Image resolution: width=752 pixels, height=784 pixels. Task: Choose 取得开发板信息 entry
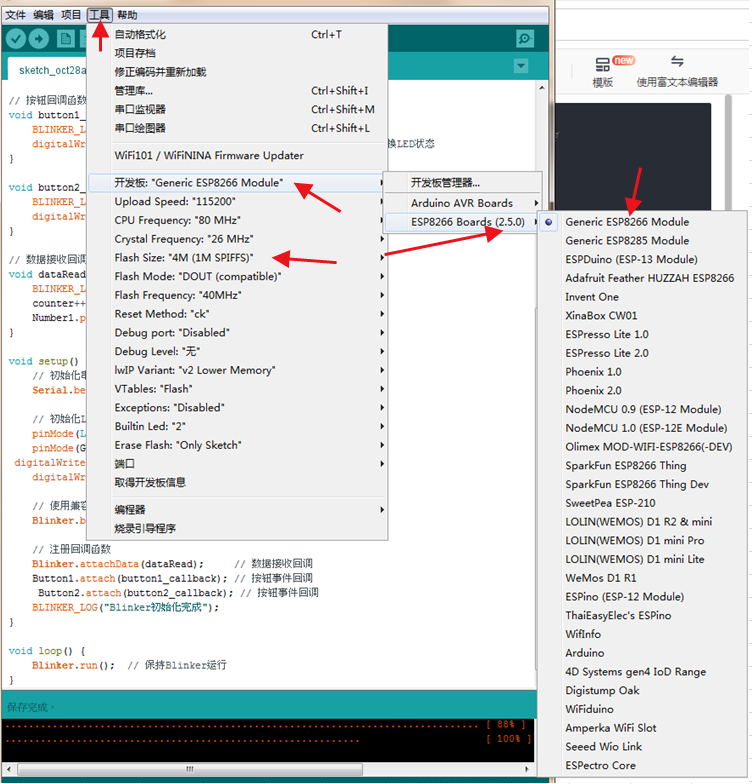coord(238,482)
